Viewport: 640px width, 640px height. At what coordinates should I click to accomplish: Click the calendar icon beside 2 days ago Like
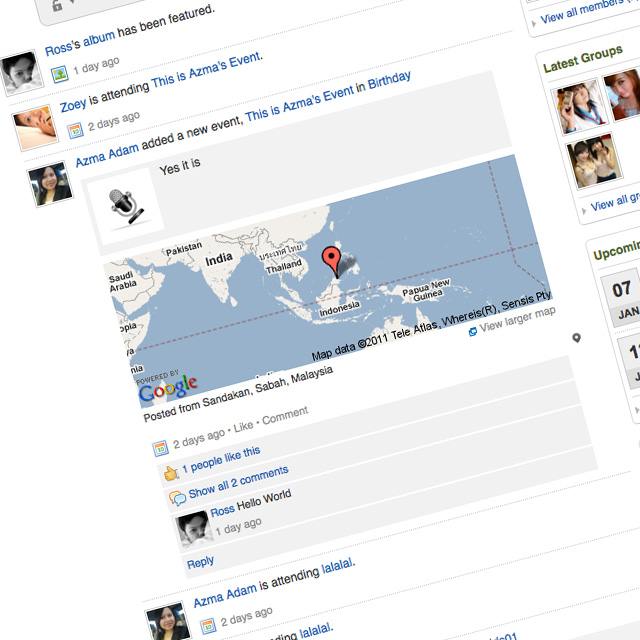pyautogui.click(x=160, y=448)
